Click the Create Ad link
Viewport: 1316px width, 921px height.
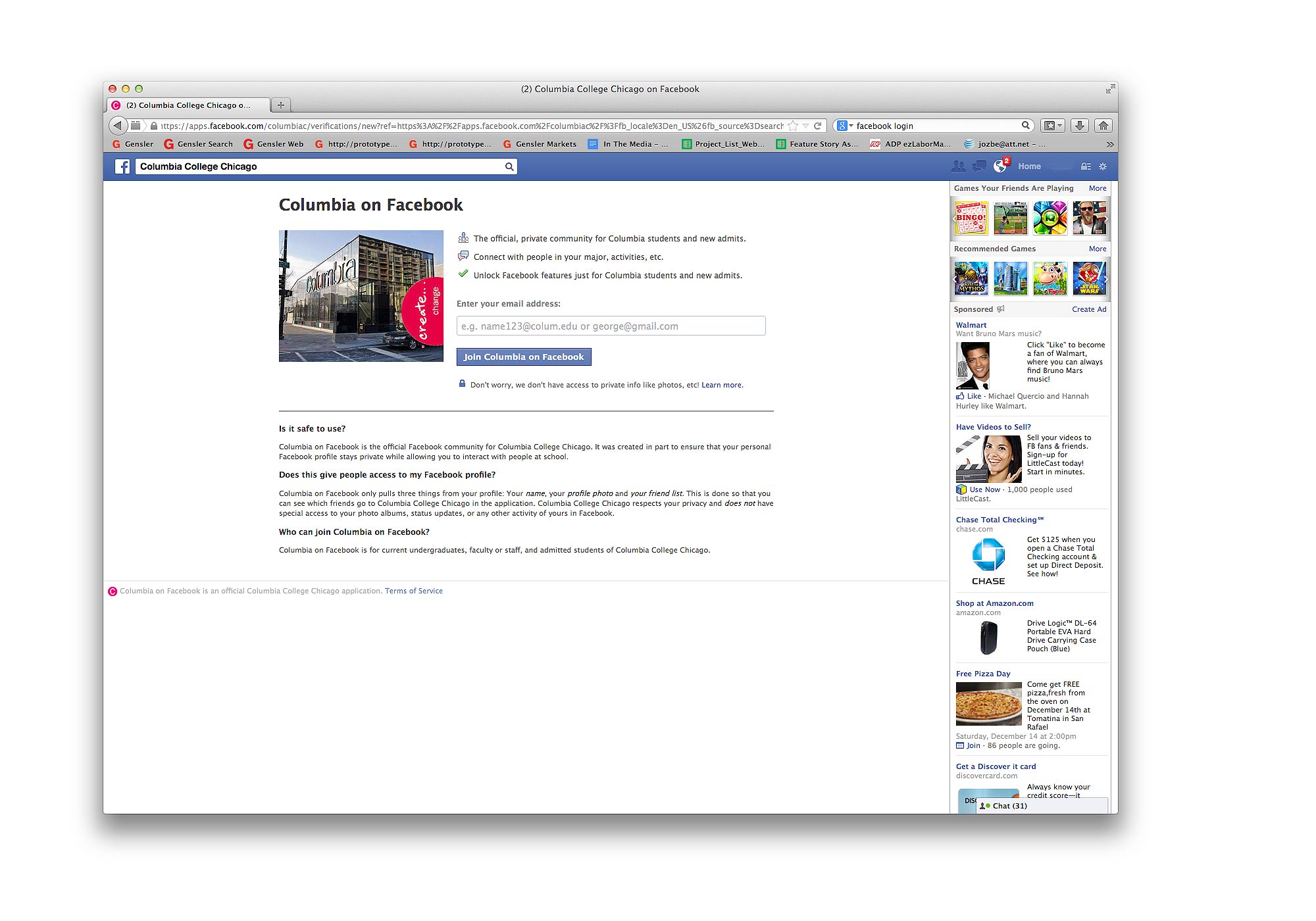click(1089, 309)
